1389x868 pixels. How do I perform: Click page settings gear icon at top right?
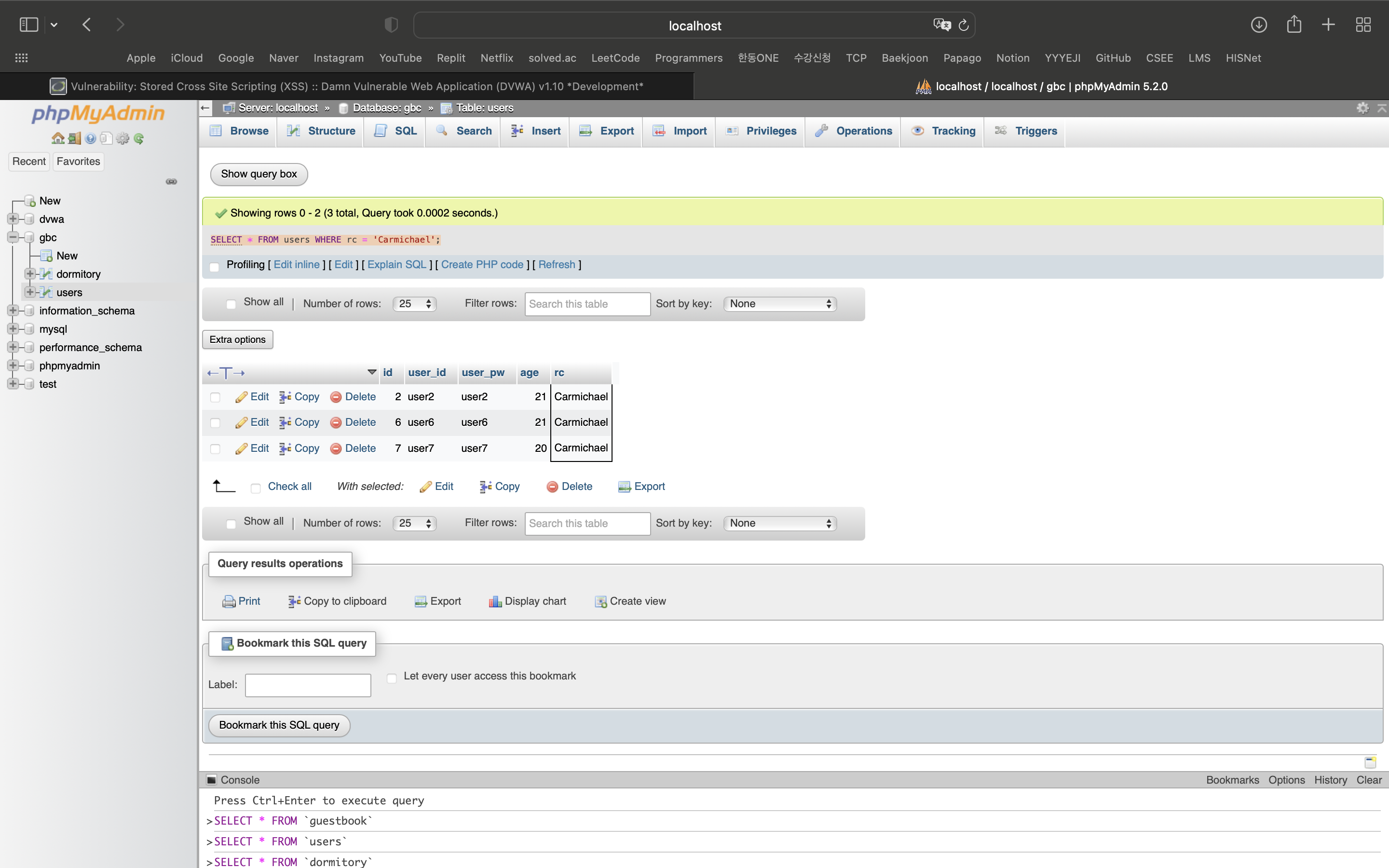[1362, 108]
